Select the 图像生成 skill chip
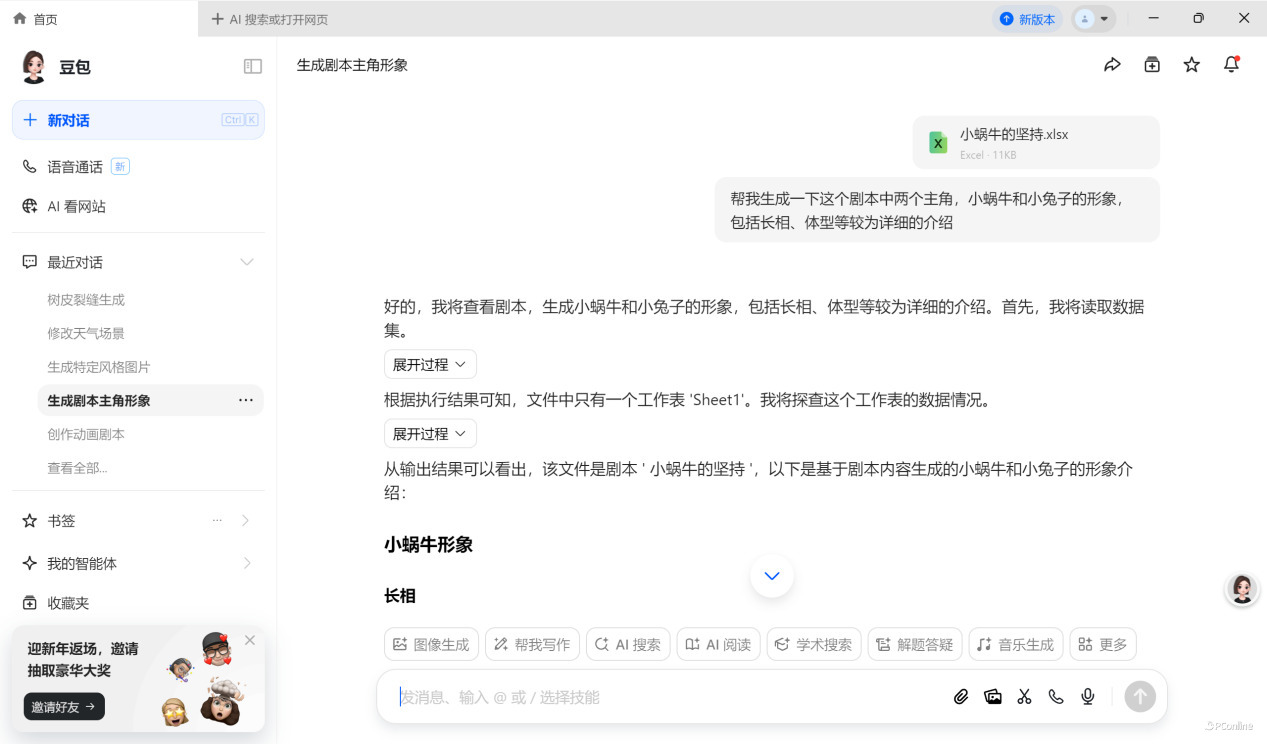This screenshot has height=744, width=1267. 431,645
